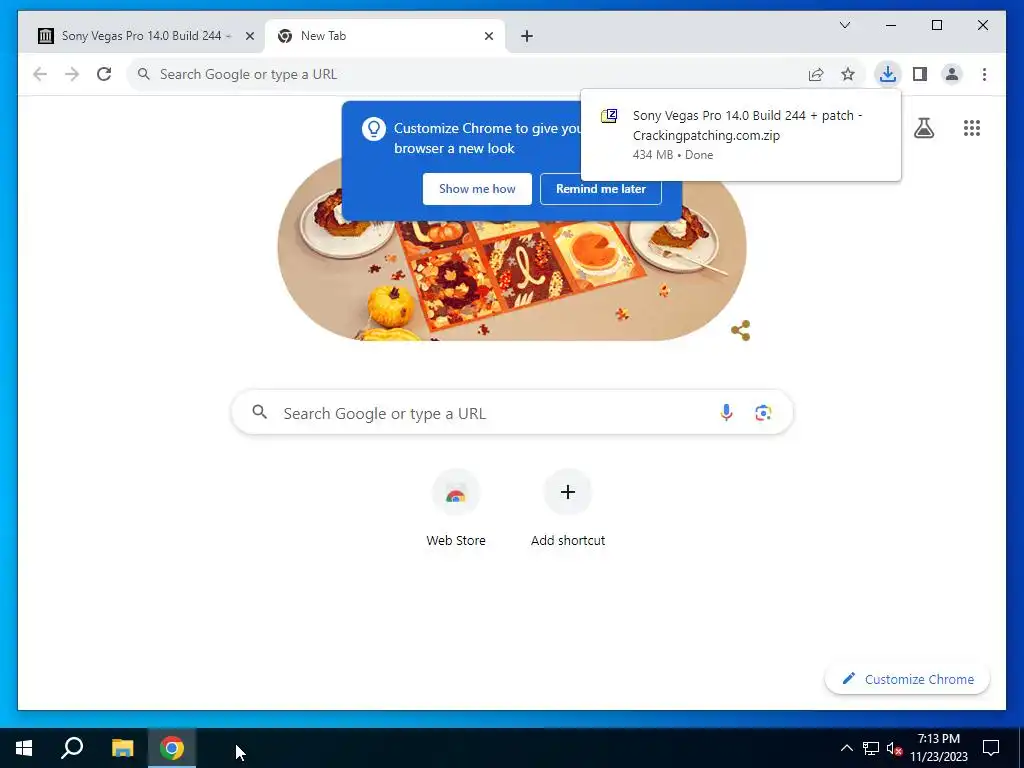Screen dimensions: 1024x768
Task: Click the muted volume tray icon
Action: point(894,748)
